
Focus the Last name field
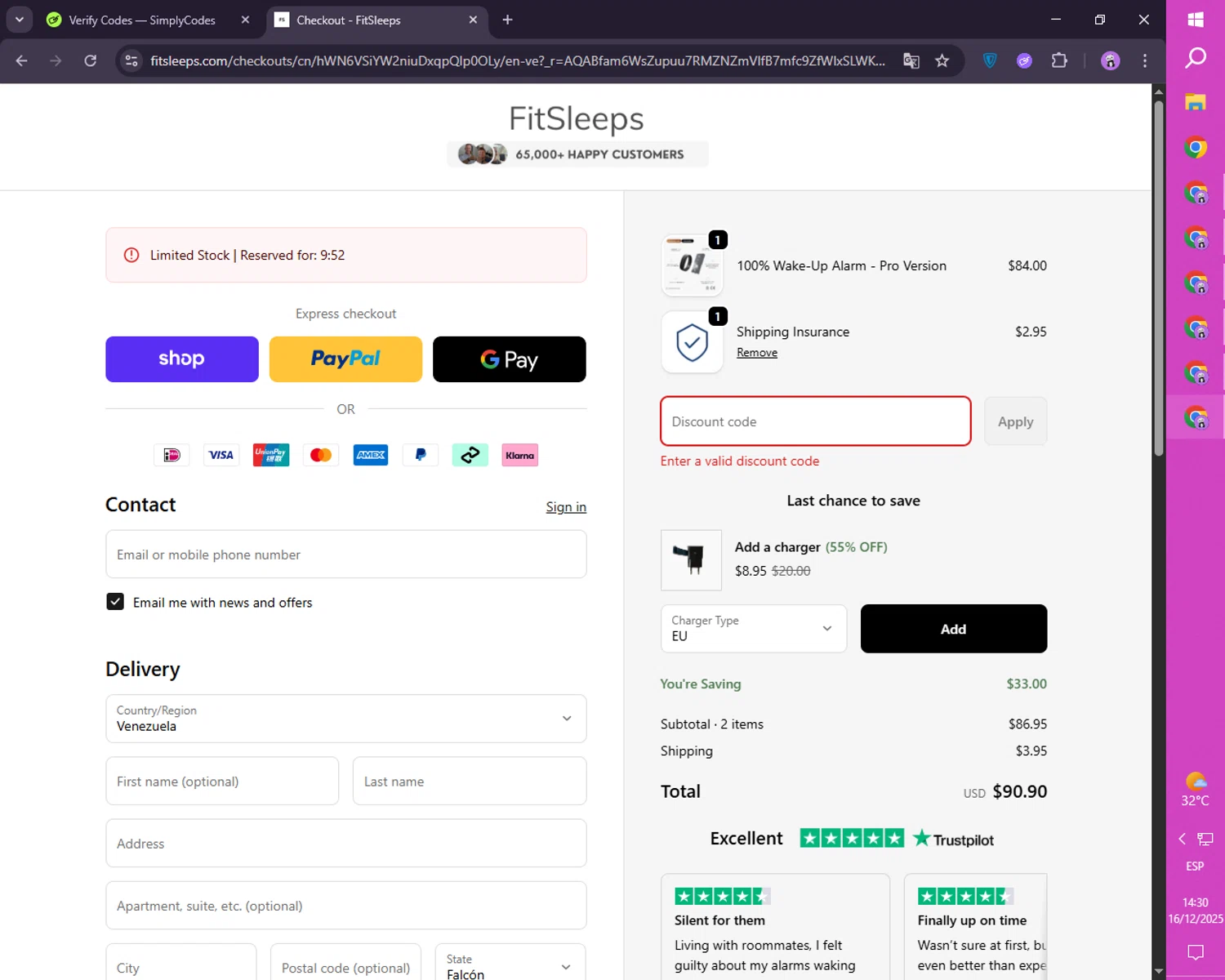coord(470,782)
